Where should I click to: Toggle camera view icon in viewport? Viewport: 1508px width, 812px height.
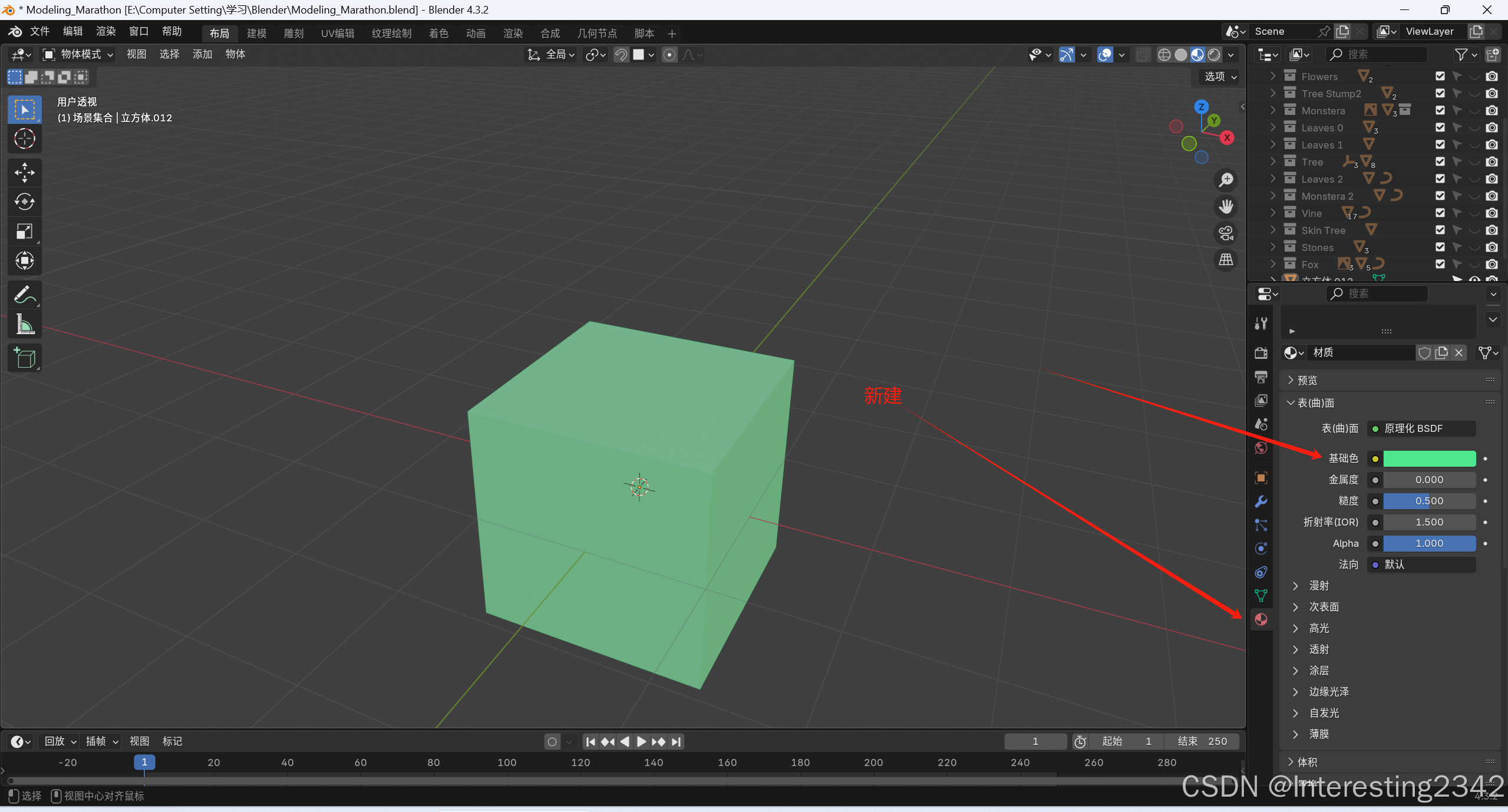[x=1226, y=233]
